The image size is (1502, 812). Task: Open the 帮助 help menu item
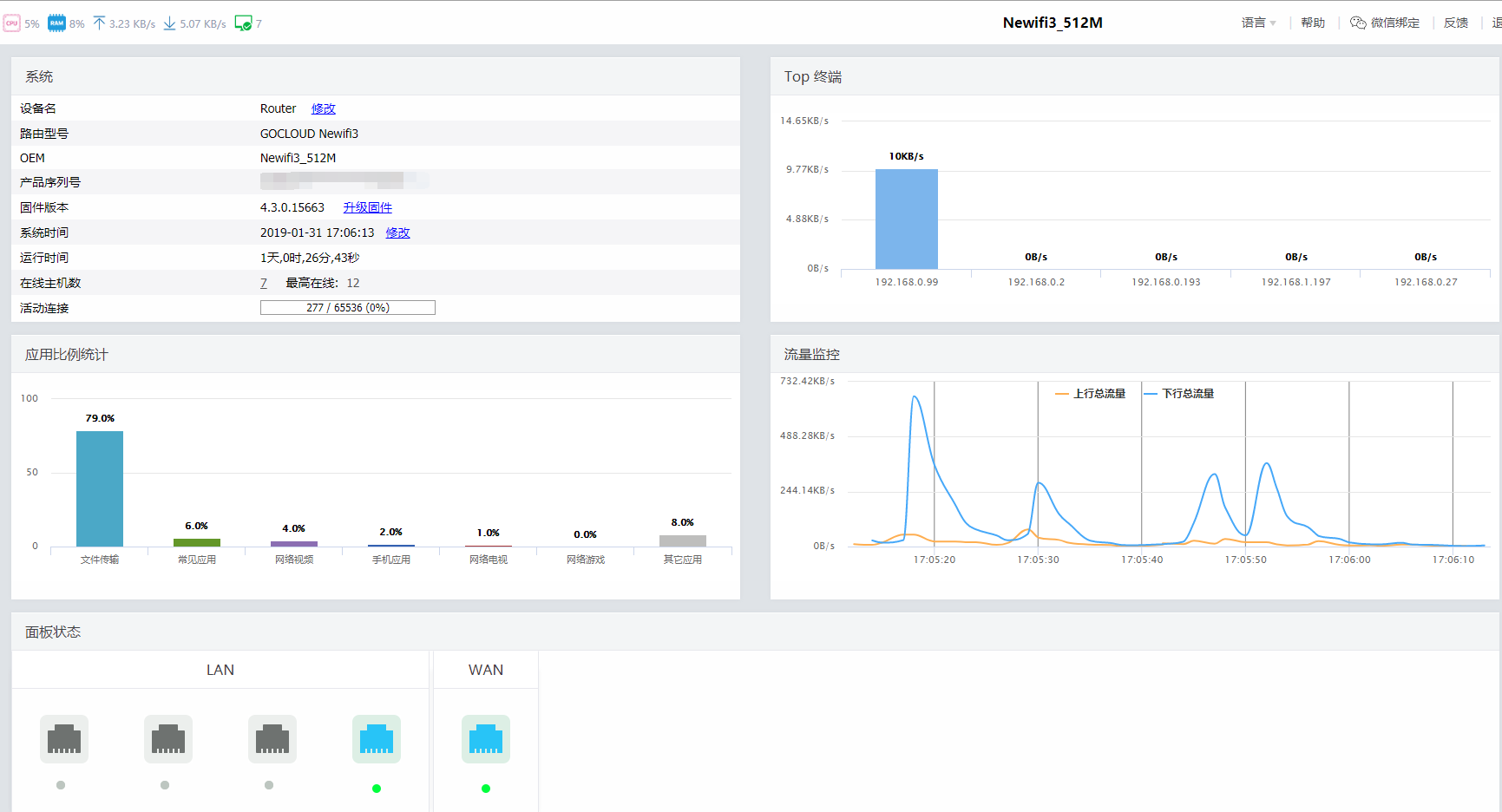point(1313,23)
